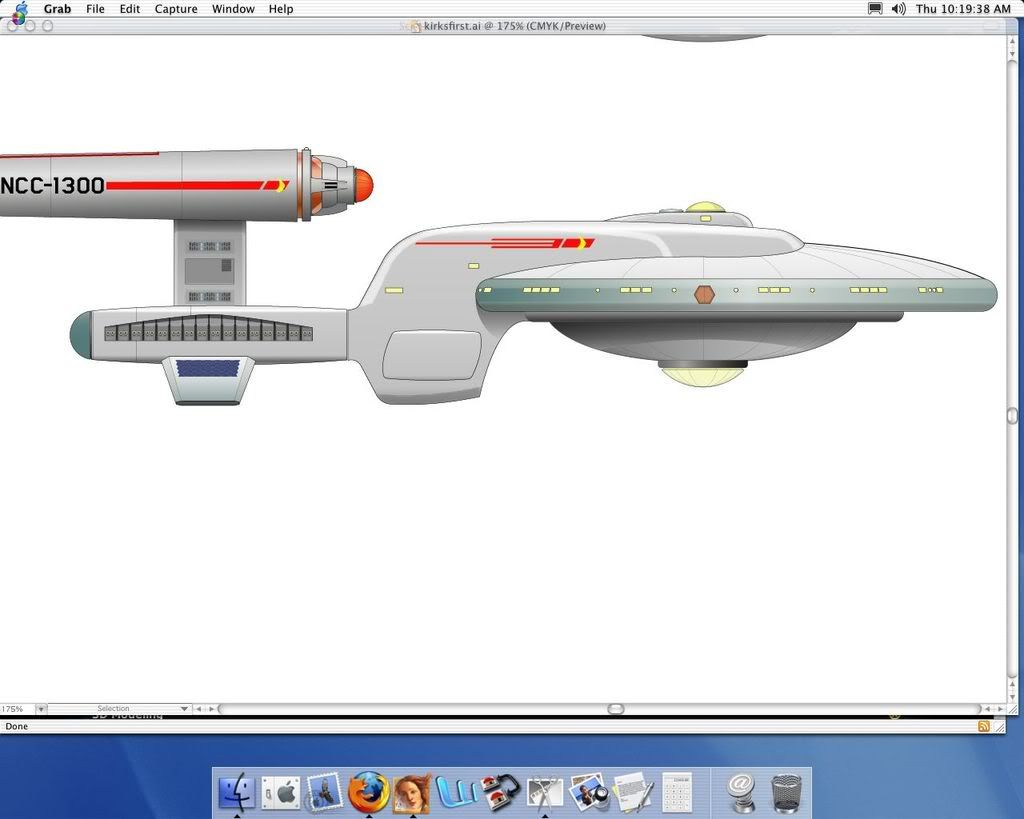The width and height of the screenshot is (1024, 819).
Task: Open the Apple menu
Action: pos(20,9)
